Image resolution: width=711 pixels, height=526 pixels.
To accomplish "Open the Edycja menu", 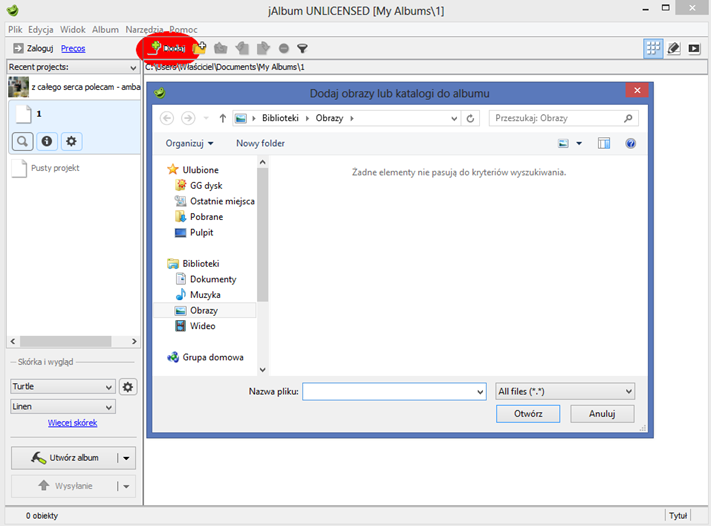I will (41, 29).
